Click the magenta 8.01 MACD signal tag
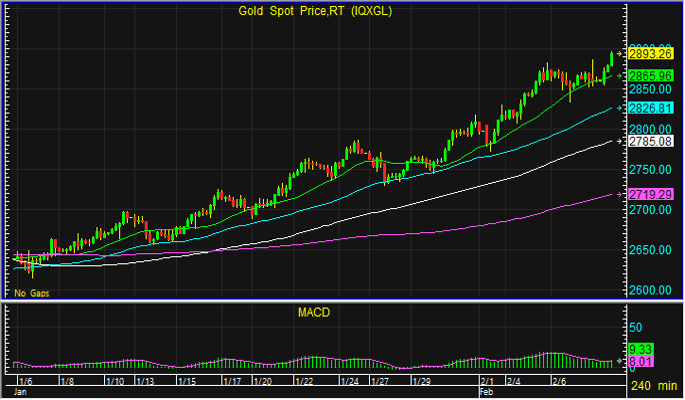 pyautogui.click(x=640, y=361)
